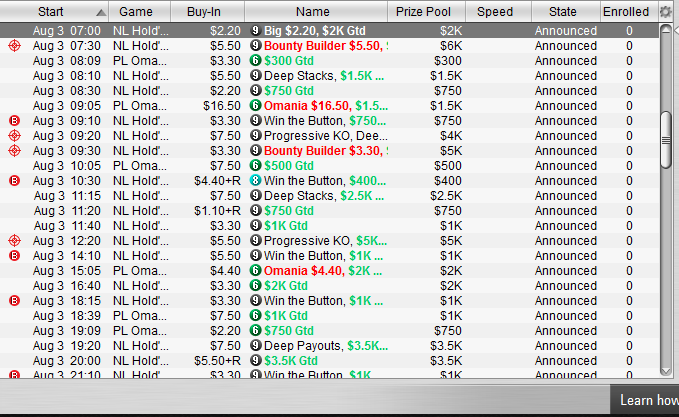Click 8-max icon on Aug 3 10:30 row
The image size is (679, 417).
point(255,180)
